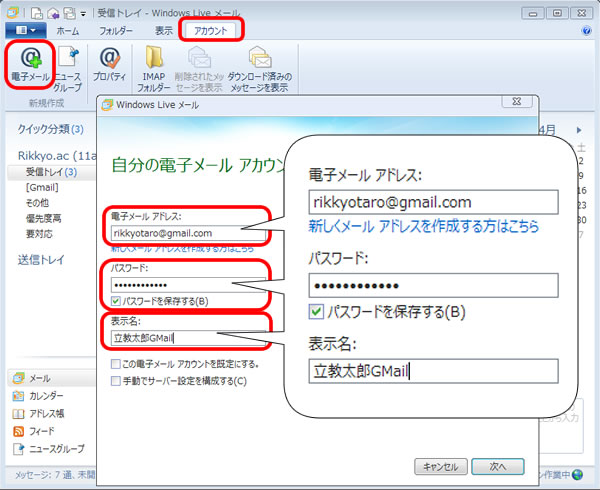Select the Rikkyo.ac account header
Viewport: 600px width, 490px height.
(57, 156)
